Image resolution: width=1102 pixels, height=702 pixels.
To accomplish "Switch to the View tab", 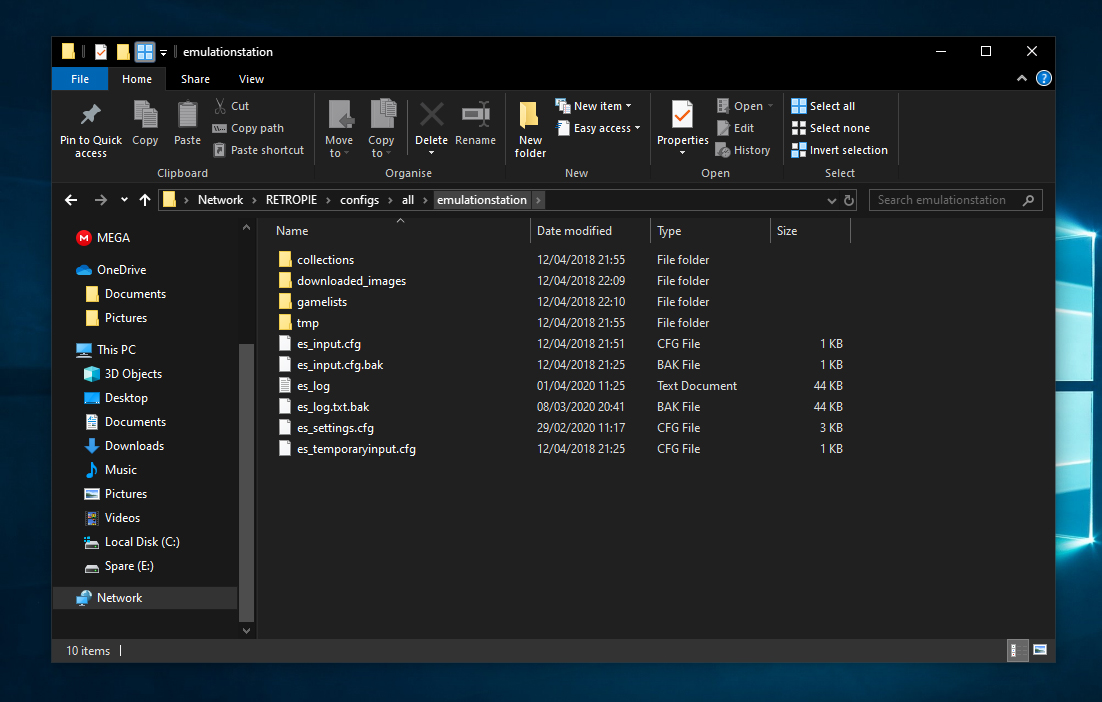I will tap(251, 79).
